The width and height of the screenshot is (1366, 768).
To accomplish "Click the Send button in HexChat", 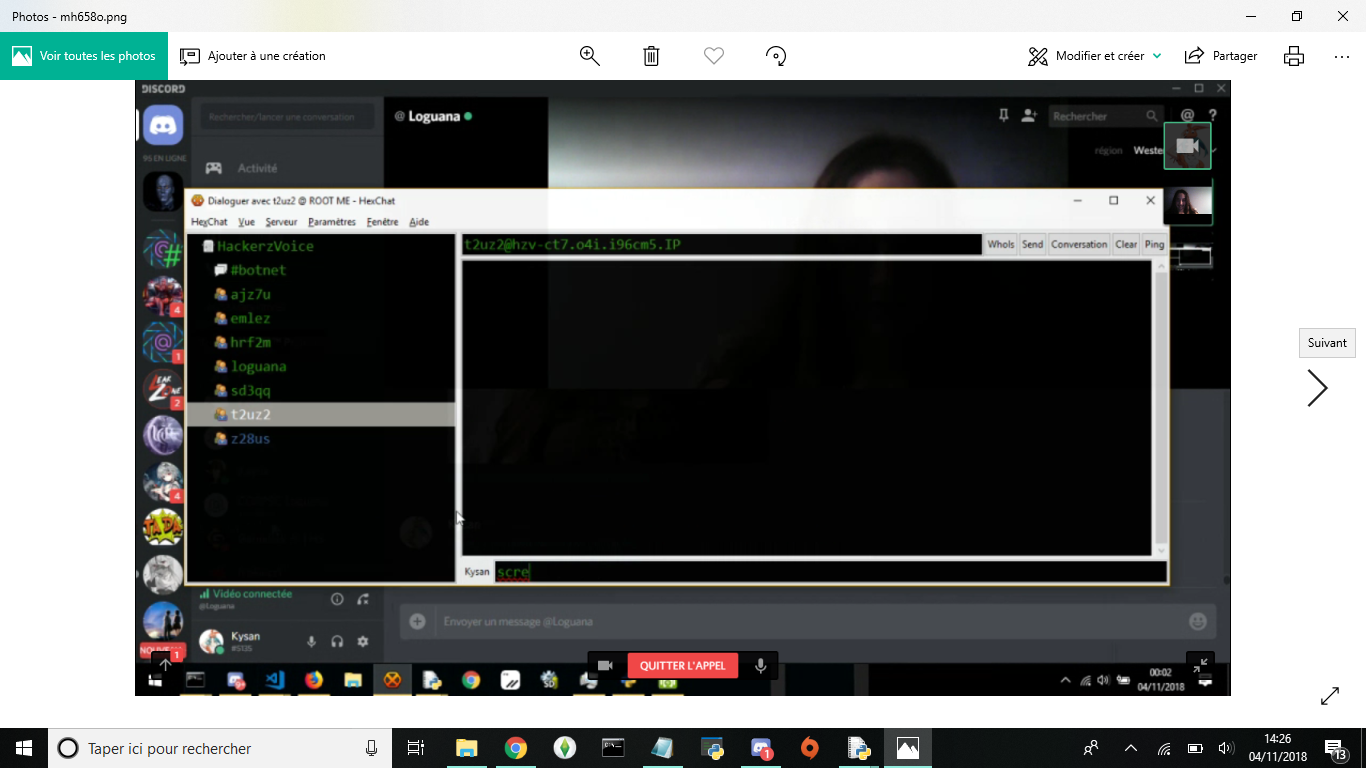I will [1032, 244].
